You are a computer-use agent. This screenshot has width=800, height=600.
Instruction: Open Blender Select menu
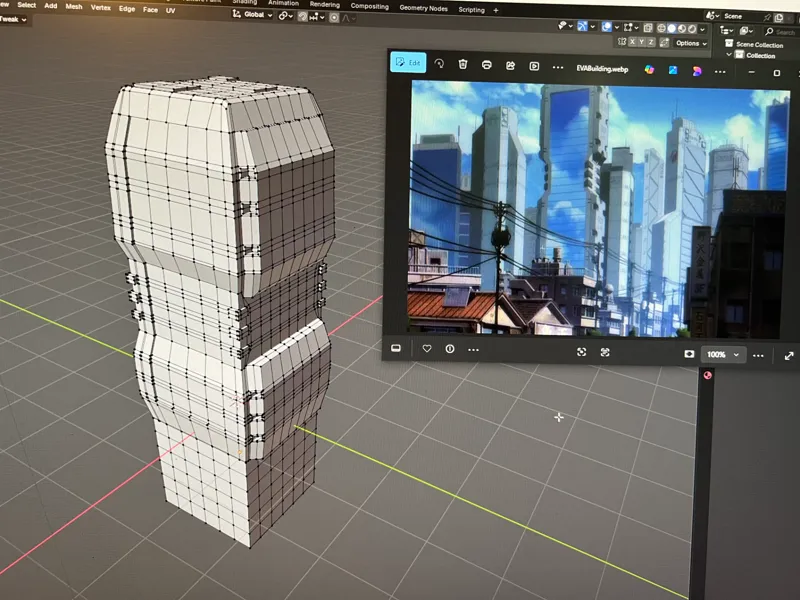[27, 5]
